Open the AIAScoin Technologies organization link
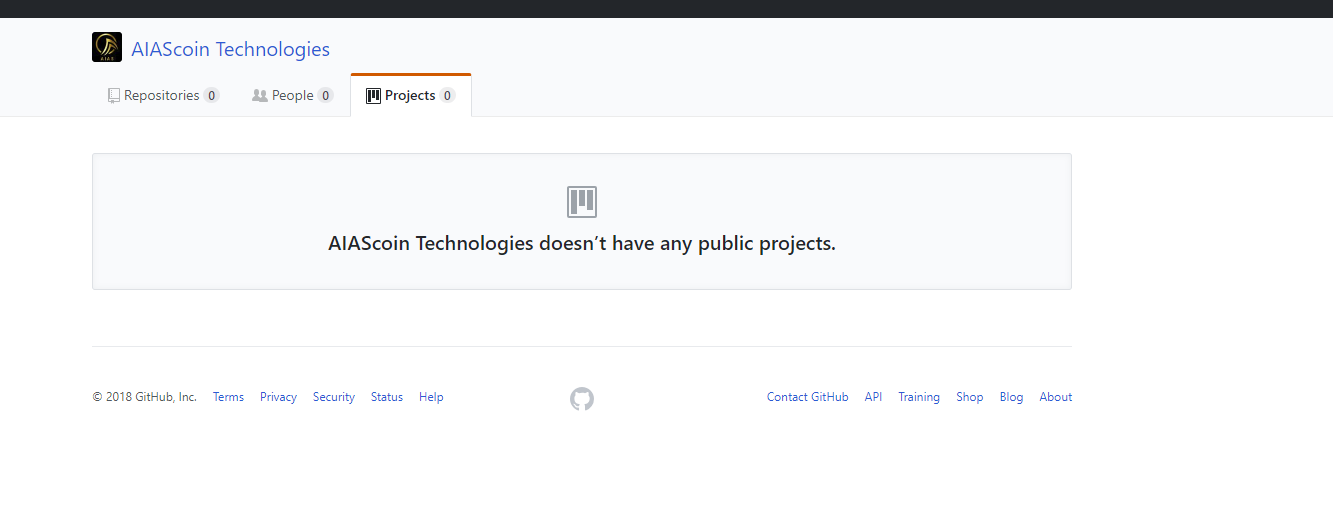The width and height of the screenshot is (1333, 529). pyautogui.click(x=230, y=49)
